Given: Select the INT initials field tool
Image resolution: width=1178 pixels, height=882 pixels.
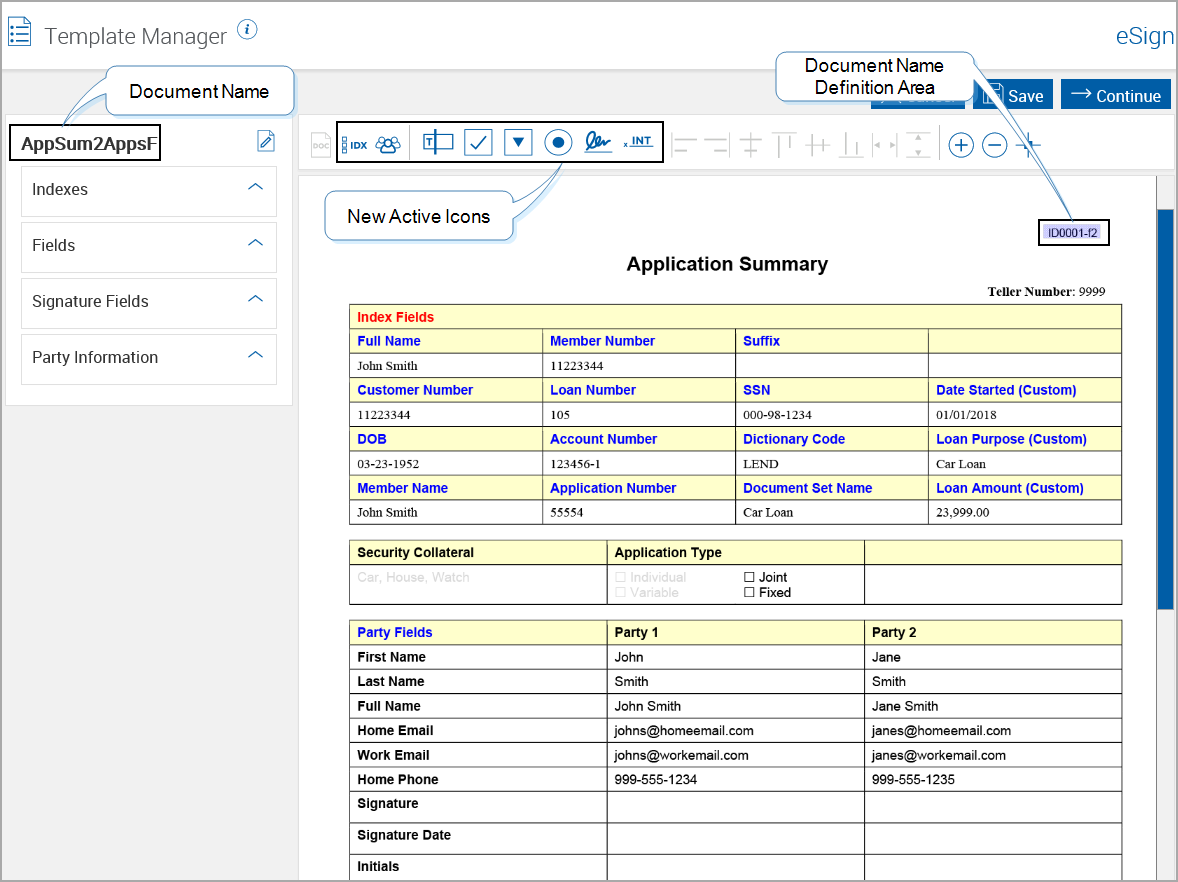Looking at the screenshot, I should [x=638, y=141].
